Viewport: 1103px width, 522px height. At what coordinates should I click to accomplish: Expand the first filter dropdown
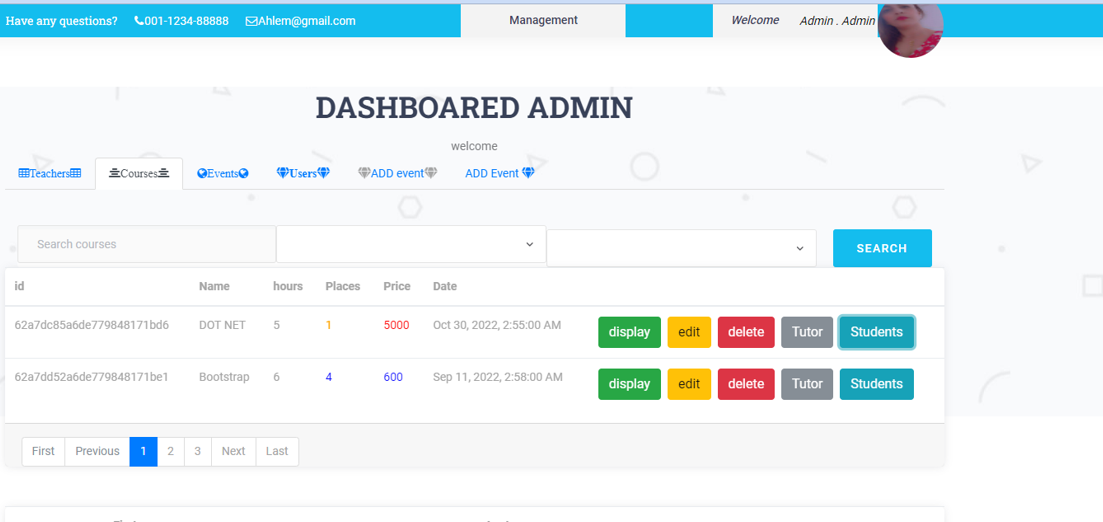click(411, 244)
